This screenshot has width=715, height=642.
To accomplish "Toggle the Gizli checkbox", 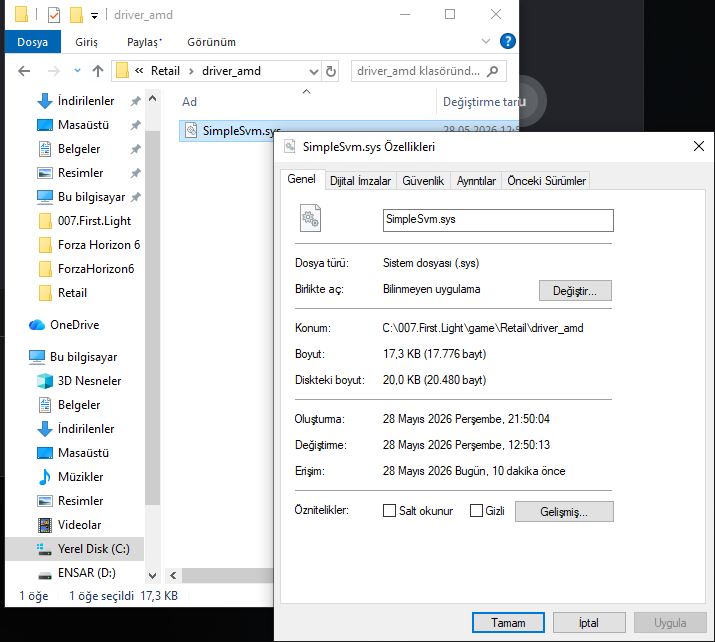I will click(476, 511).
